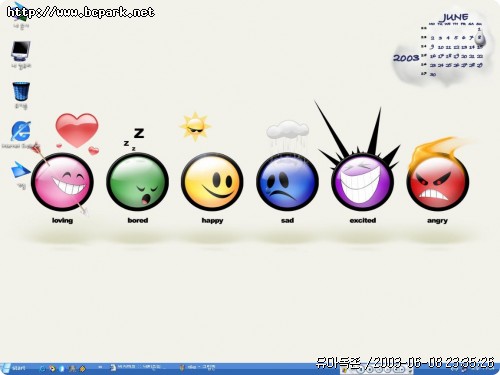Open the blue open-folder desktop icon

tap(21, 170)
